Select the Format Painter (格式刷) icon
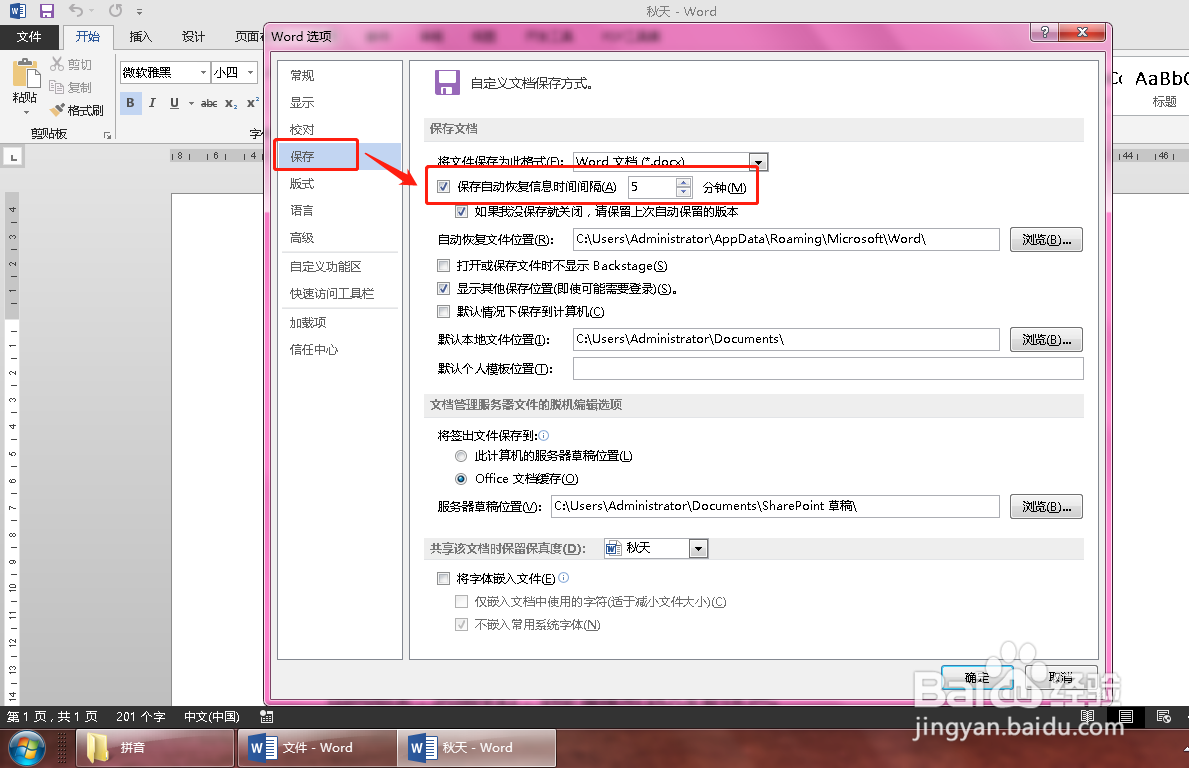Image resolution: width=1189 pixels, height=768 pixels. 58,110
